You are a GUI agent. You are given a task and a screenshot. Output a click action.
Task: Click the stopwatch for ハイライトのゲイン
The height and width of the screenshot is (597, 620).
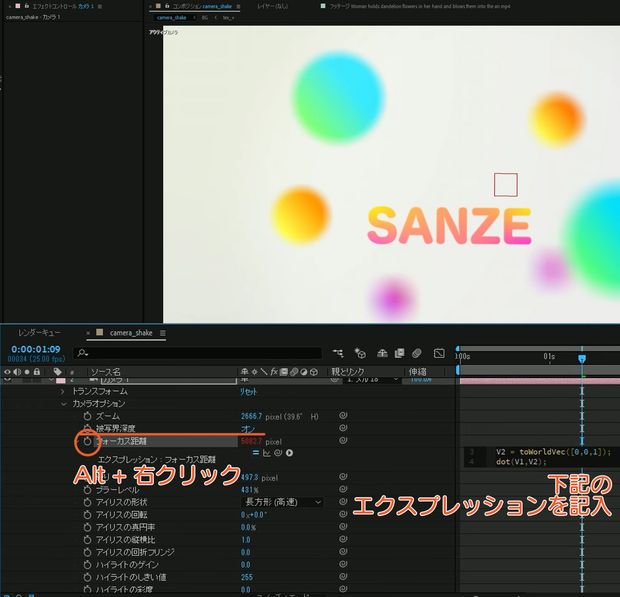coord(87,565)
